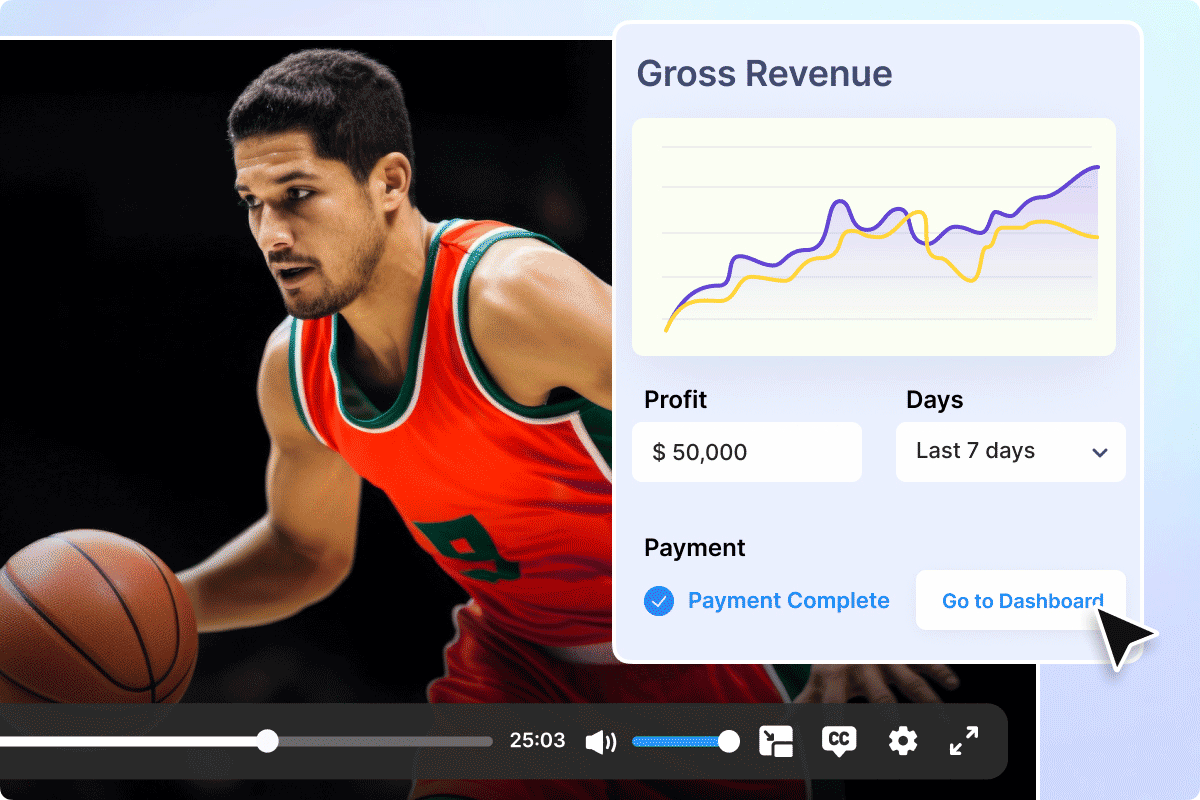Click the Profit label
This screenshot has width=1200, height=800.
pos(675,400)
